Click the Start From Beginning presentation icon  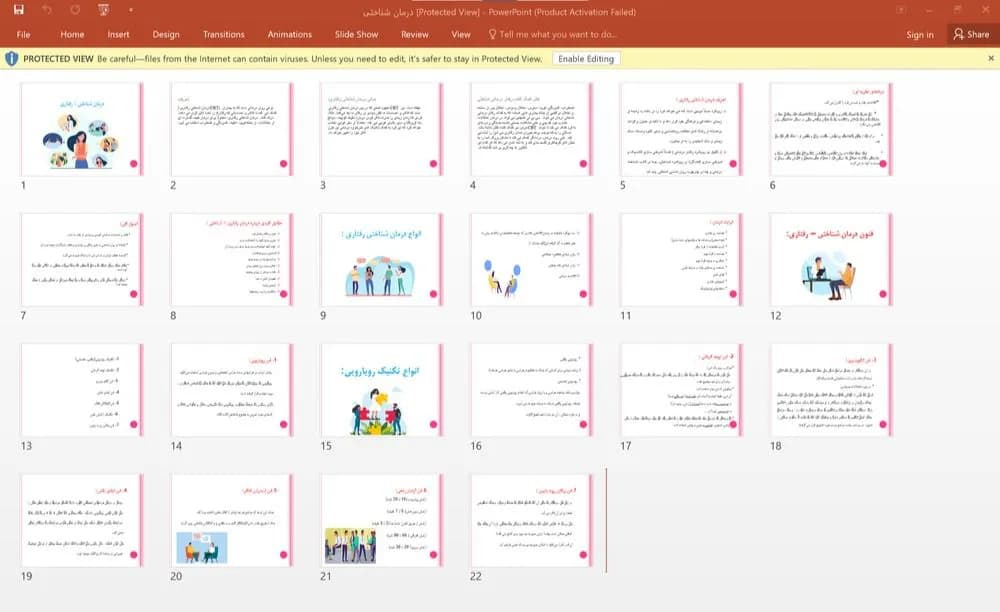tap(103, 10)
